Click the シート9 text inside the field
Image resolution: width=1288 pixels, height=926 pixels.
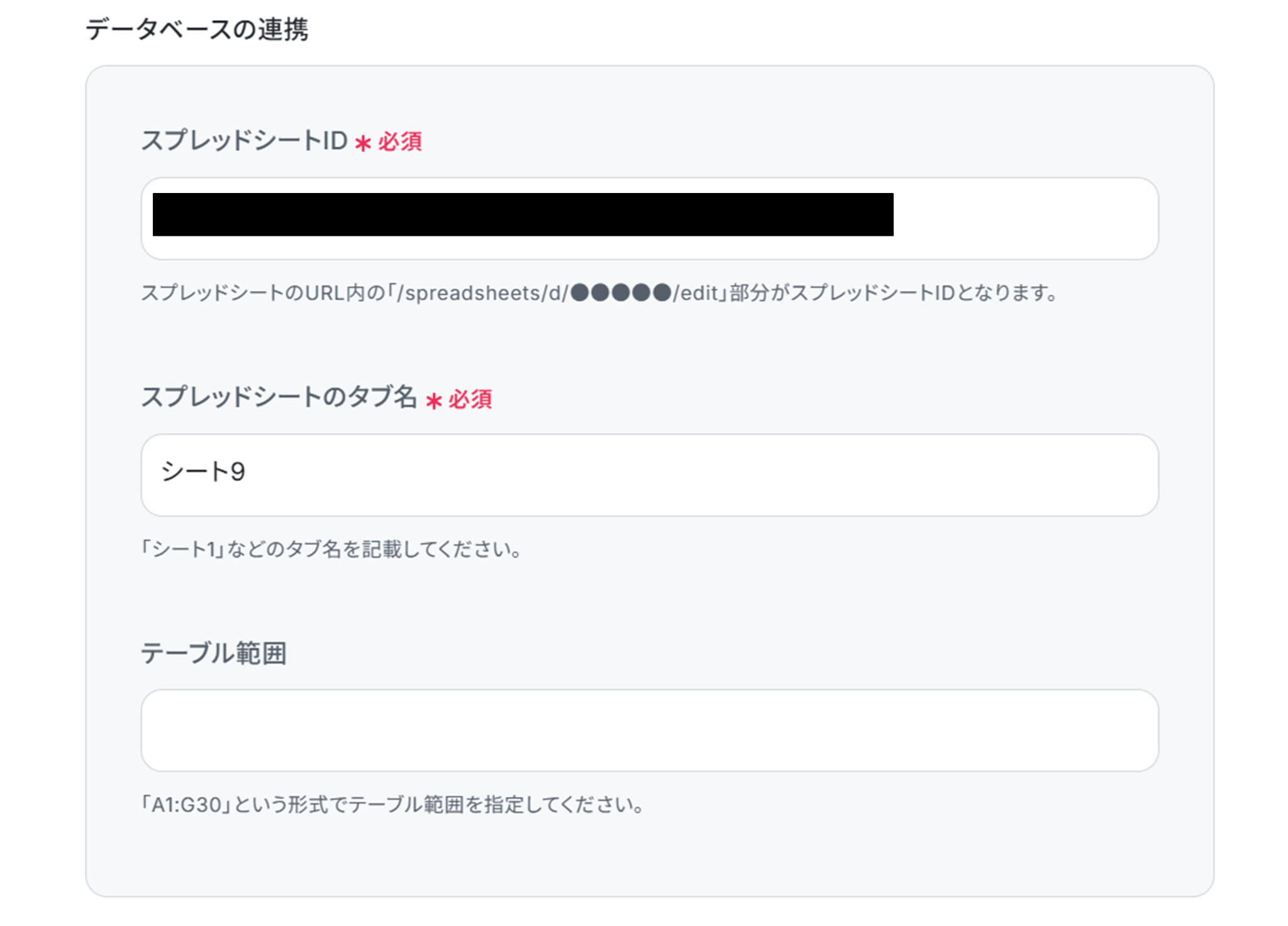[x=203, y=472]
